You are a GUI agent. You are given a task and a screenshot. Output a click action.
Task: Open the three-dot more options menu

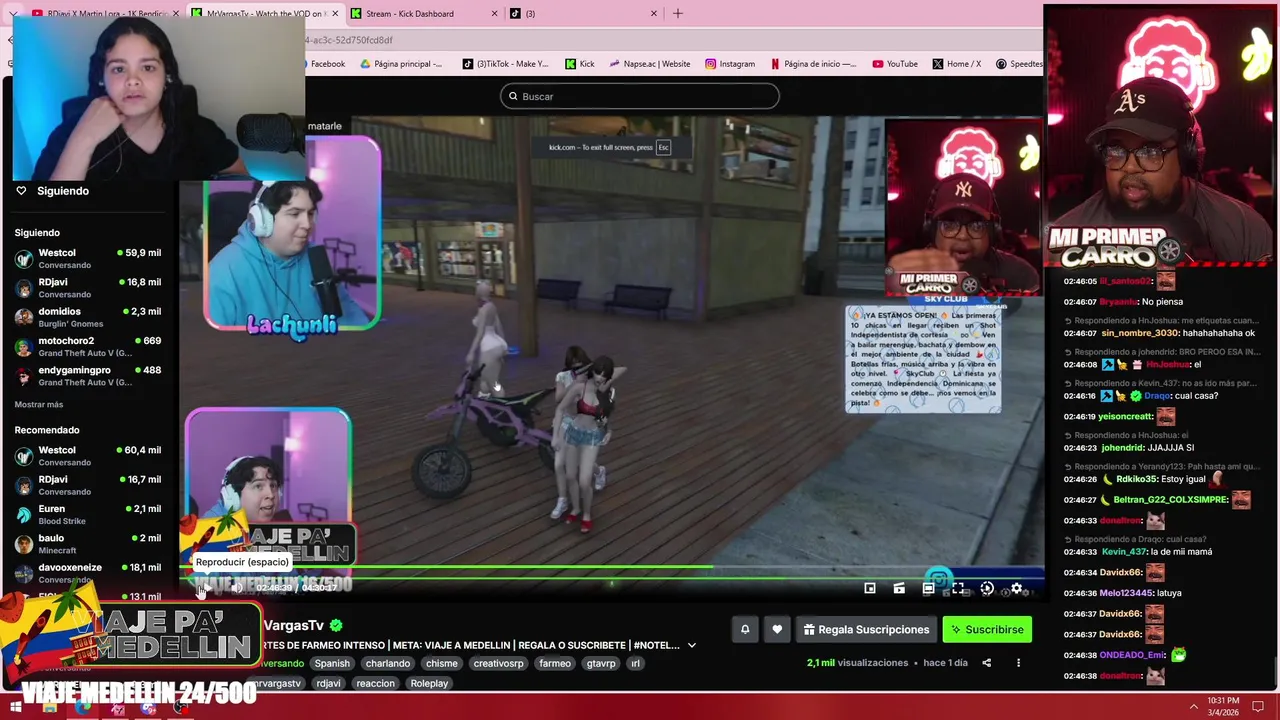[1018, 663]
